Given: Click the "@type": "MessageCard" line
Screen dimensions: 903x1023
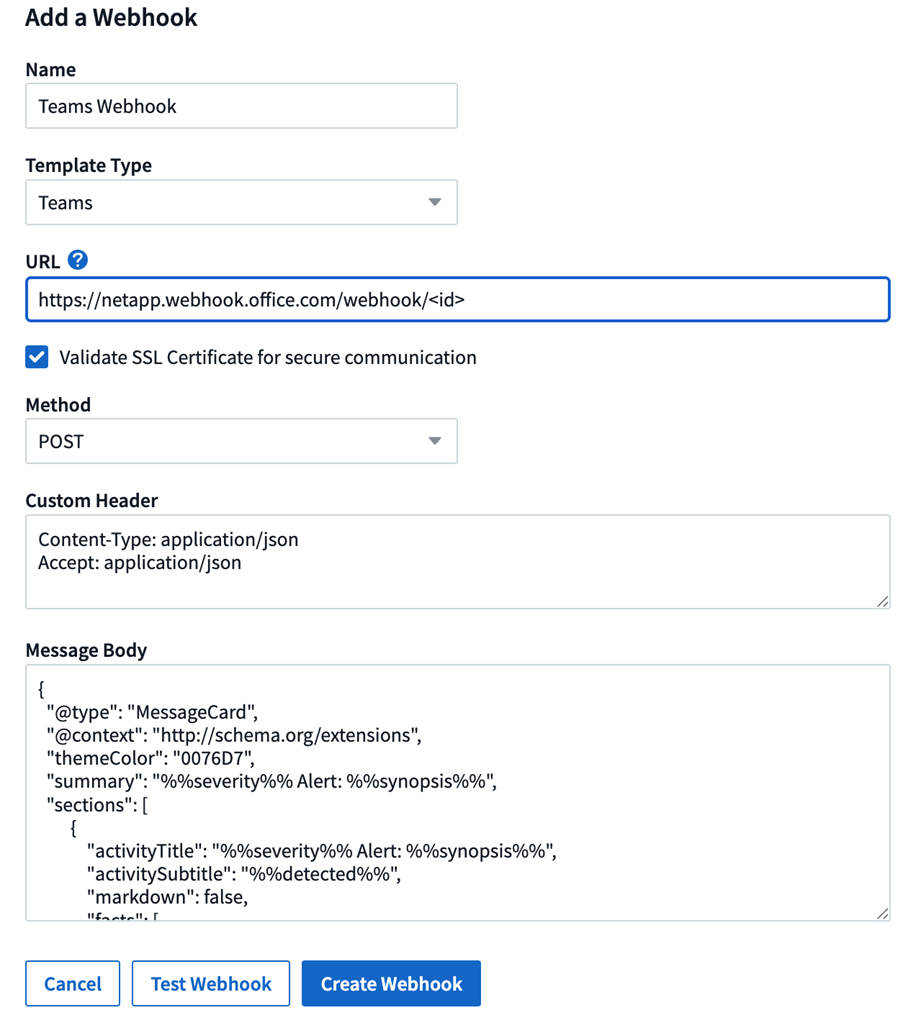Looking at the screenshot, I should click(152, 712).
